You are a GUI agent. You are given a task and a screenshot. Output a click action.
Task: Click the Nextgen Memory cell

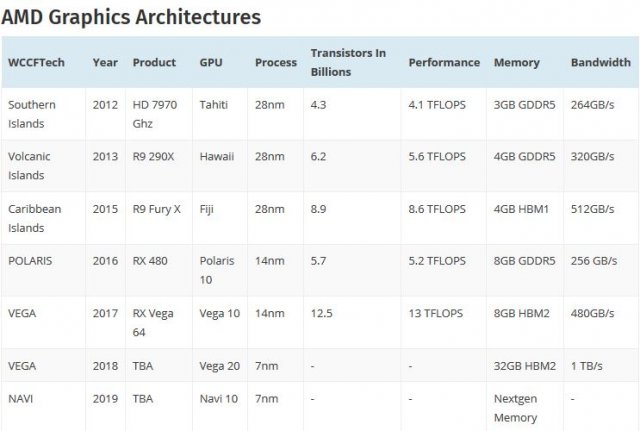pyautogui.click(x=518, y=405)
